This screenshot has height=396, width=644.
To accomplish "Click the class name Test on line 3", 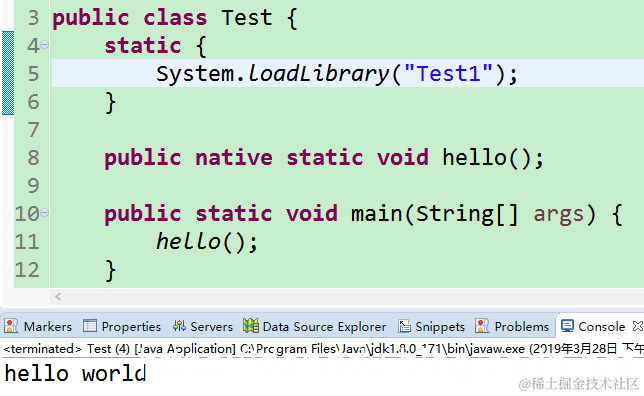I will pos(247,18).
